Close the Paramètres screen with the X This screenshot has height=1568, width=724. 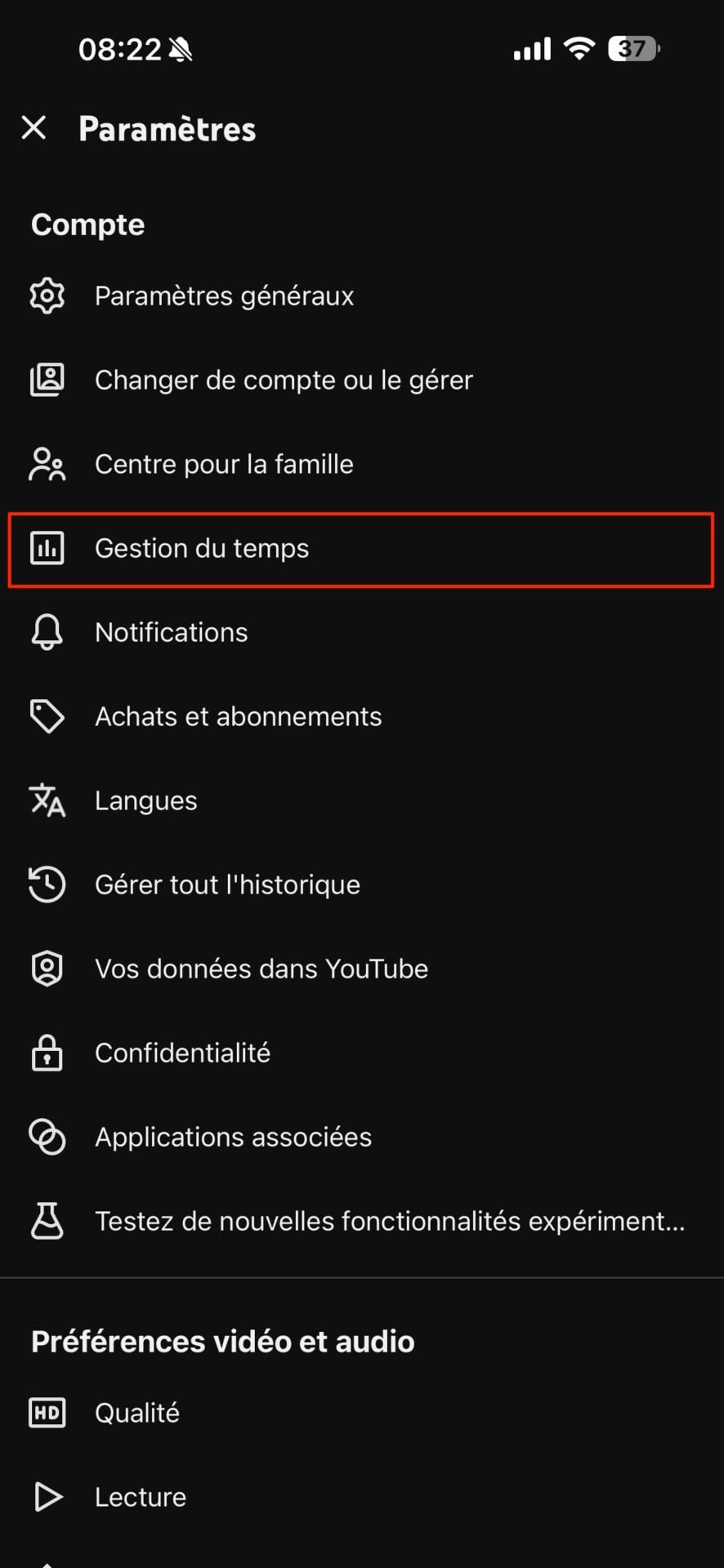point(34,128)
